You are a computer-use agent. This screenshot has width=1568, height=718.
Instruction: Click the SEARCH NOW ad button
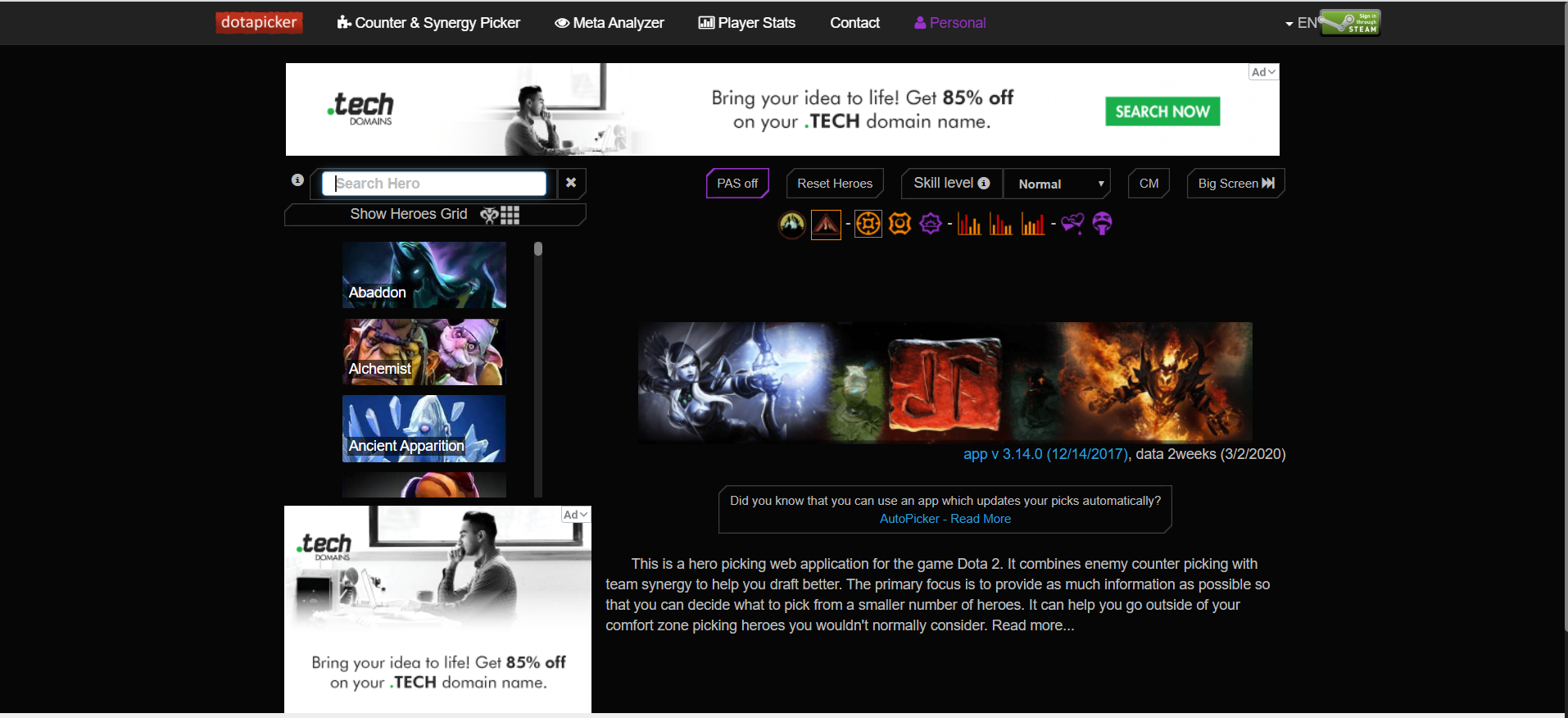coord(1162,111)
